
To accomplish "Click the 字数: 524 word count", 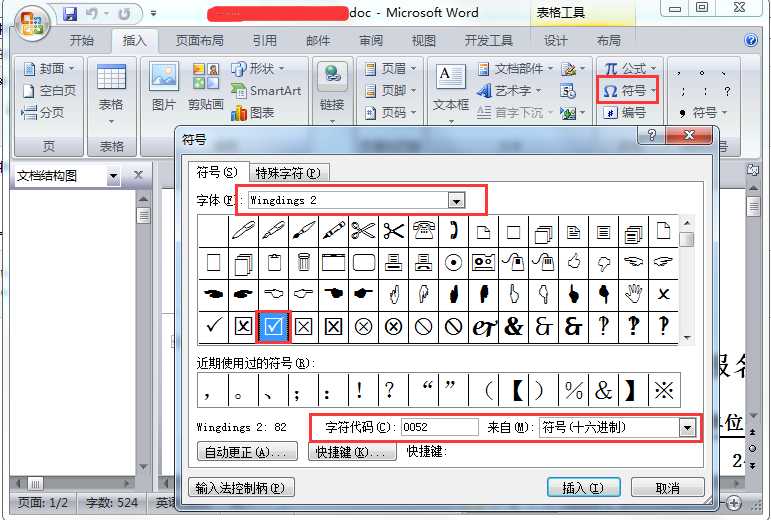I will point(112,503).
